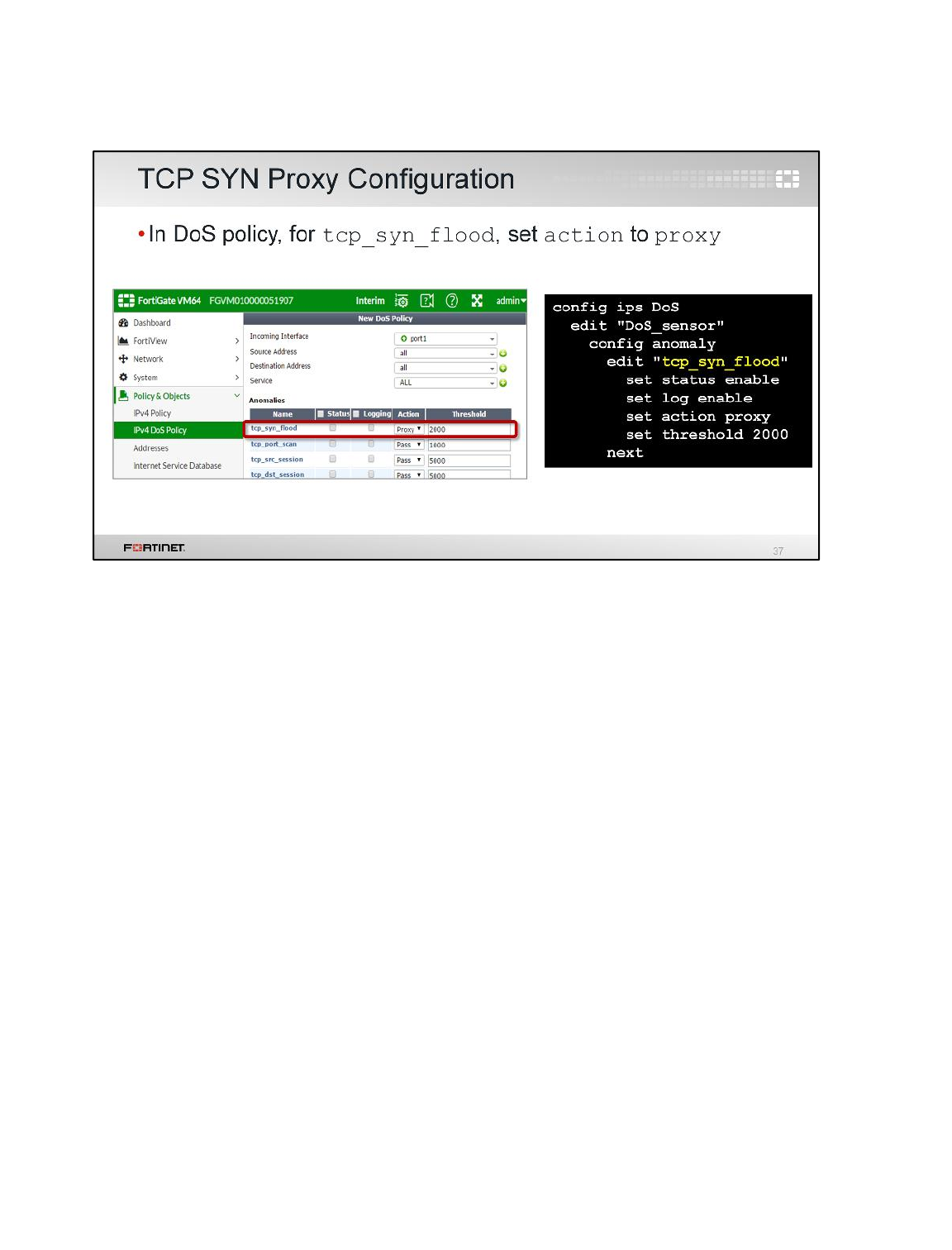The width and height of the screenshot is (952, 1250).
Task: Open Destination Address dropdown
Action: (x=445, y=369)
